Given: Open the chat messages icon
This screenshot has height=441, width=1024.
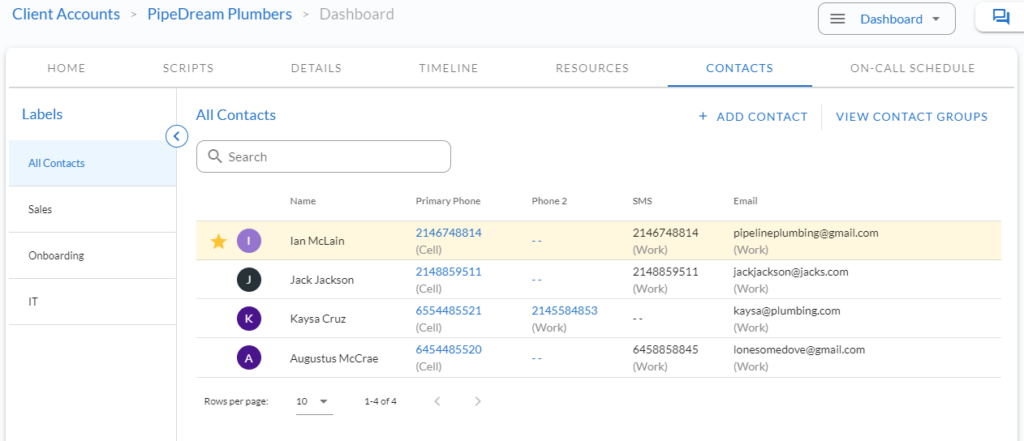Looking at the screenshot, I should [x=1000, y=17].
